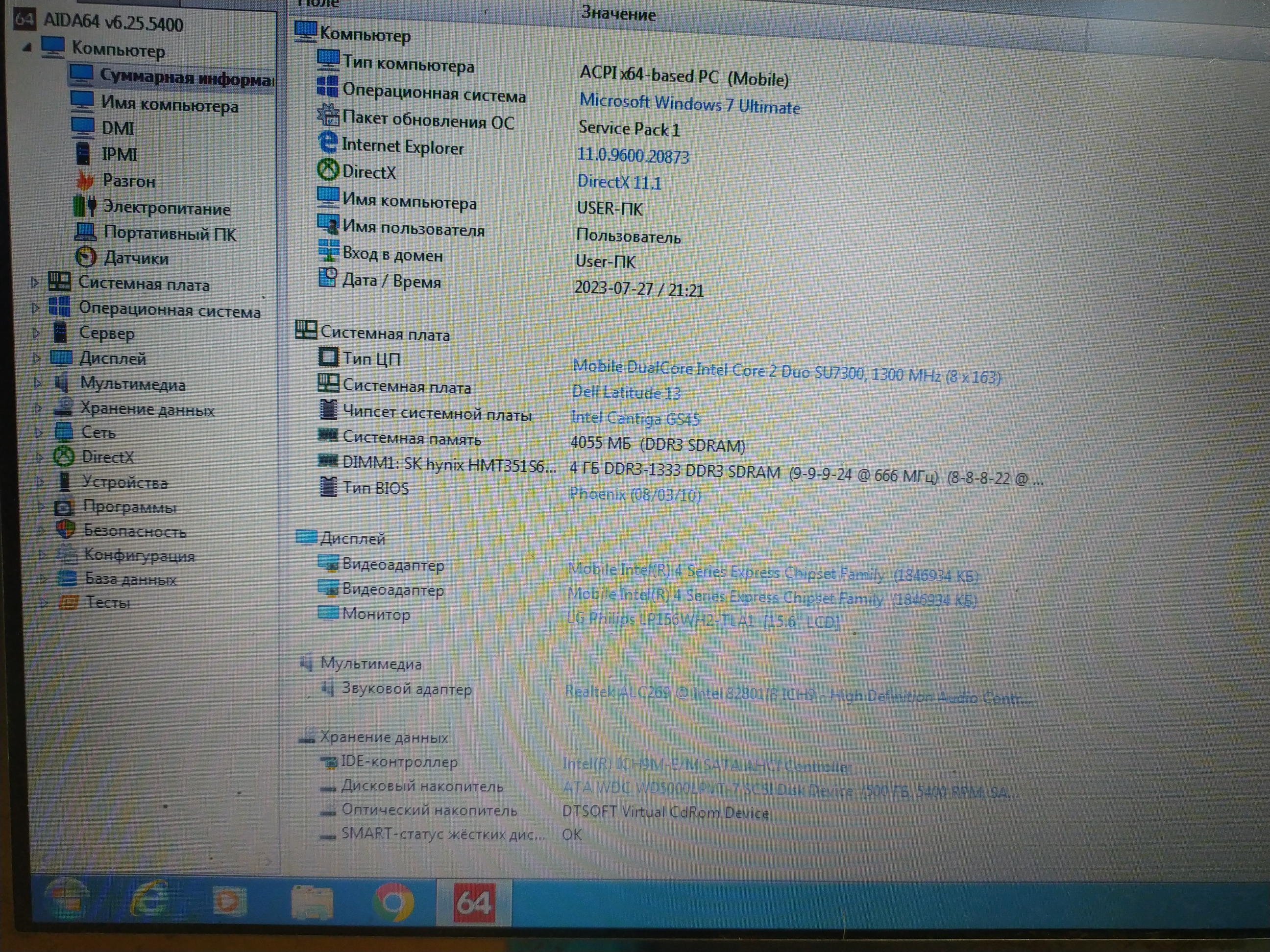Image resolution: width=1270 pixels, height=952 pixels.
Task: Click the DirectX 11.1 link
Action: 619,182
